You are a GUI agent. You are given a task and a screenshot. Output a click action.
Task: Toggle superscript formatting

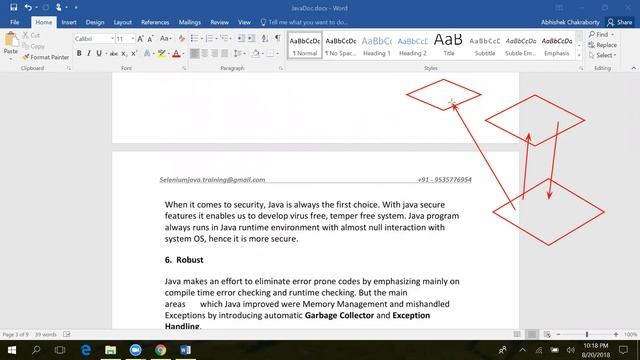(x=134, y=53)
